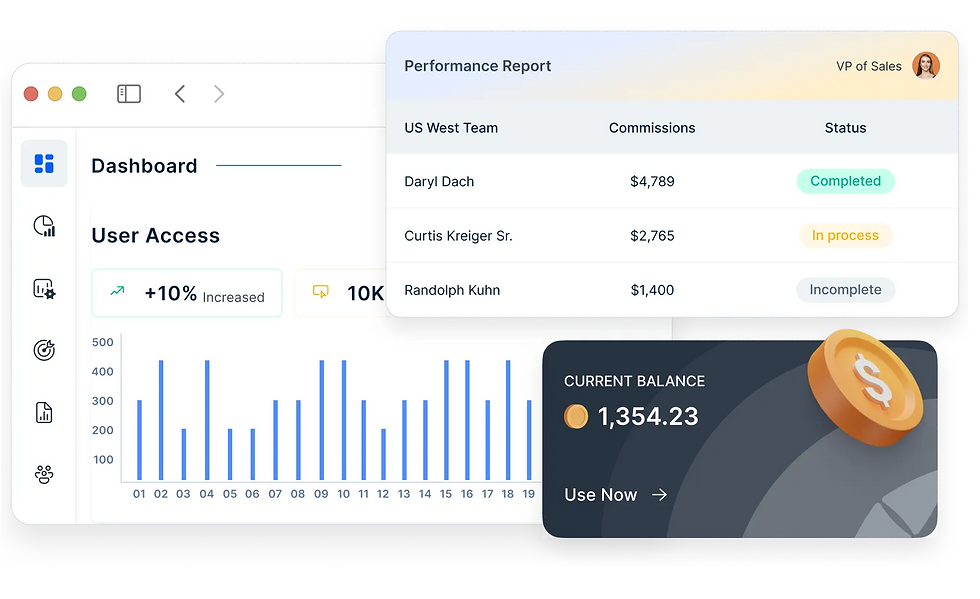Click the $2,765 commission value
This screenshot has width=980, height=599.
click(652, 236)
